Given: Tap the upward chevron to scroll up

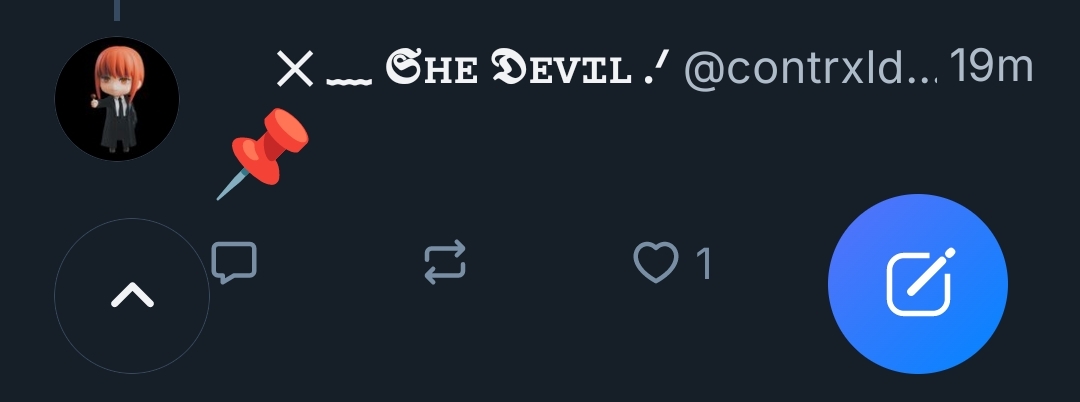Looking at the screenshot, I should [132, 296].
